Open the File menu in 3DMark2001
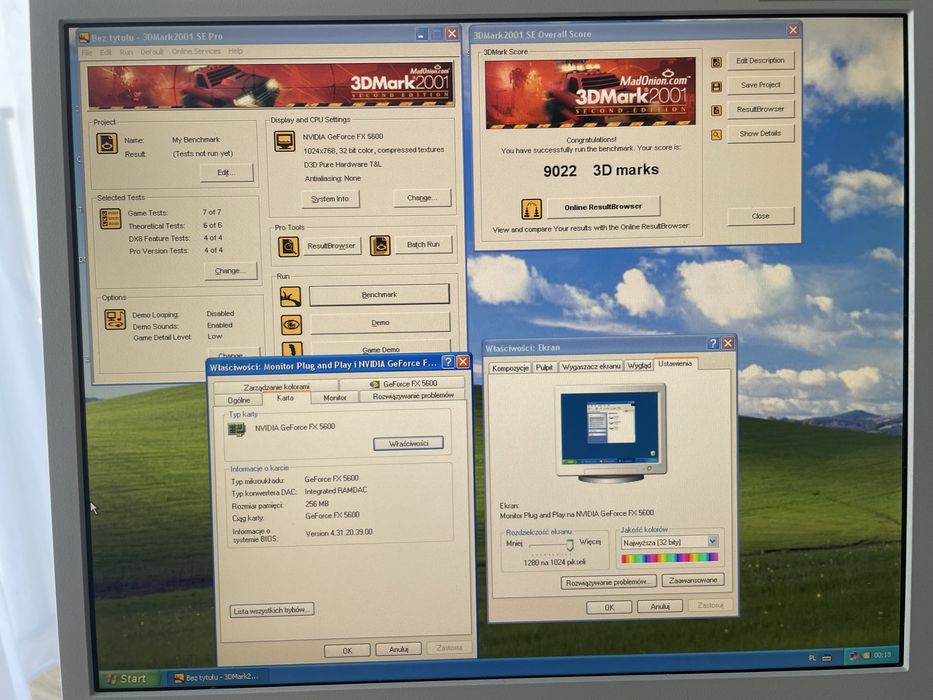 87,52
